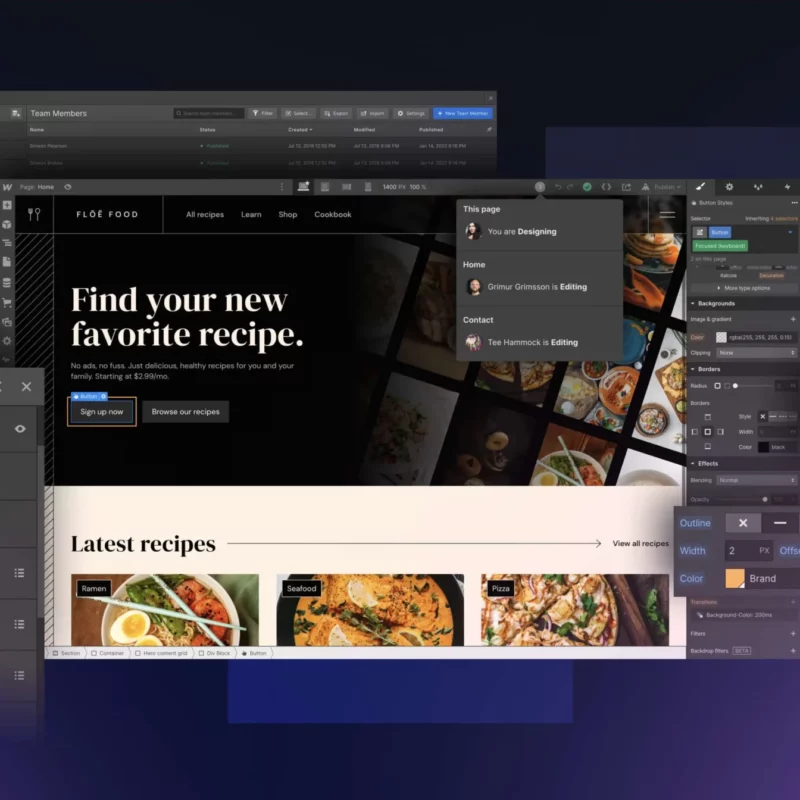Open Button Styles three-dot menu
Screen dimensions: 800x800
(794, 203)
